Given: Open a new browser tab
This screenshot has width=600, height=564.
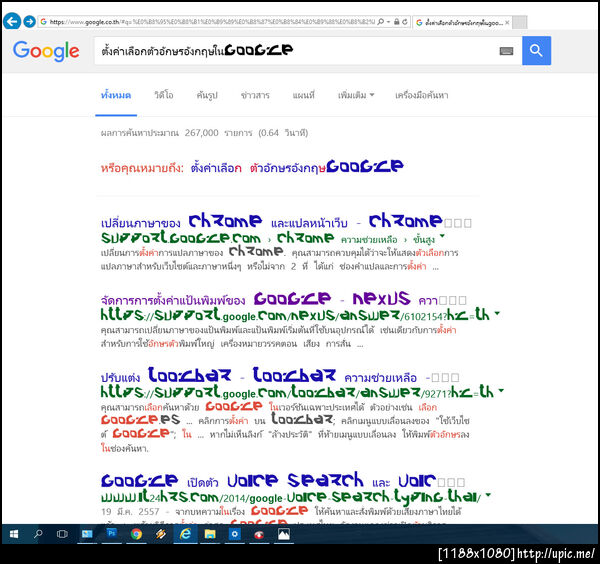Looking at the screenshot, I should (520, 22).
